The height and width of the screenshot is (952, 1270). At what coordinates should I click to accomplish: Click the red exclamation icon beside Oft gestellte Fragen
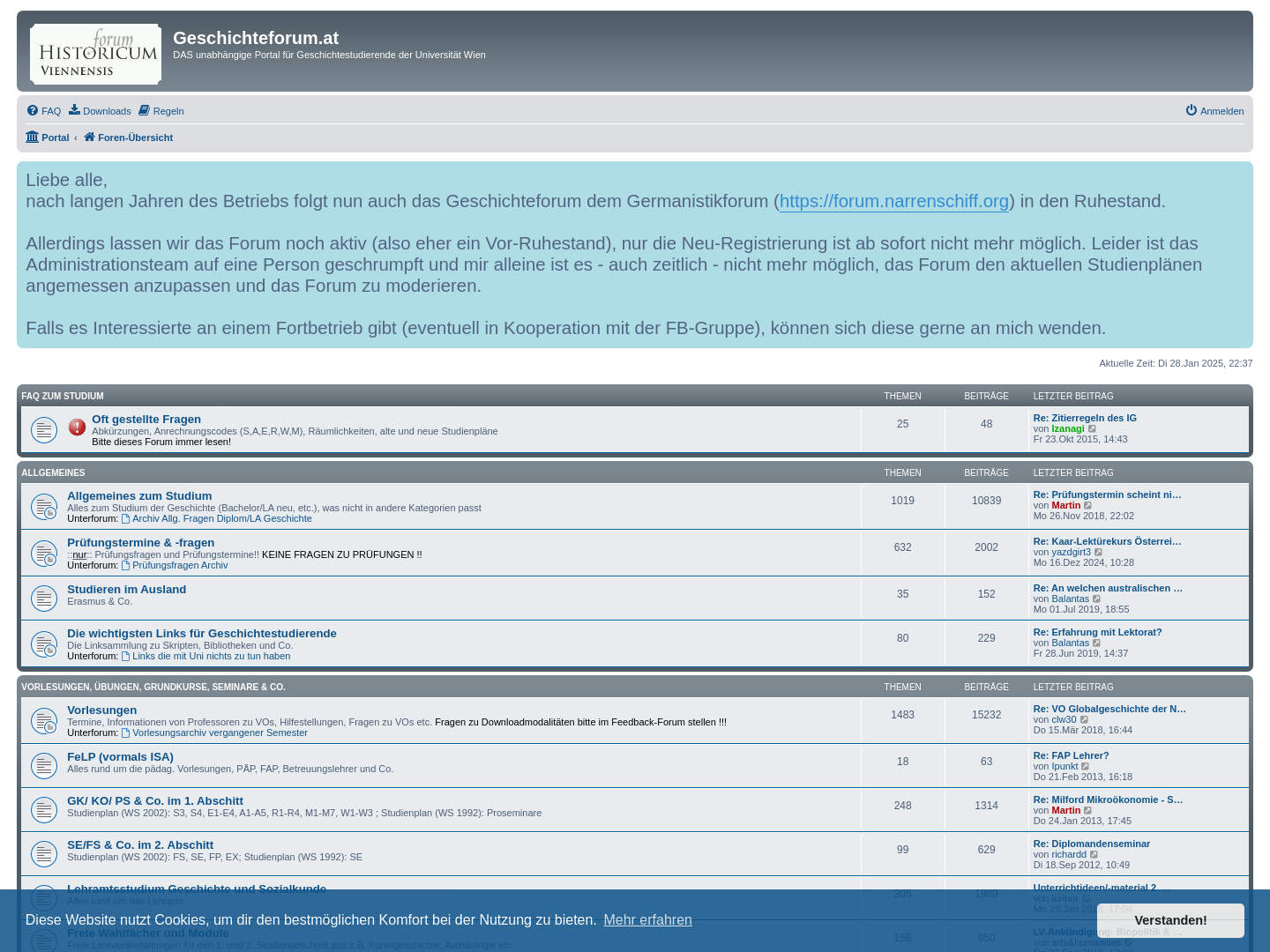(x=77, y=427)
